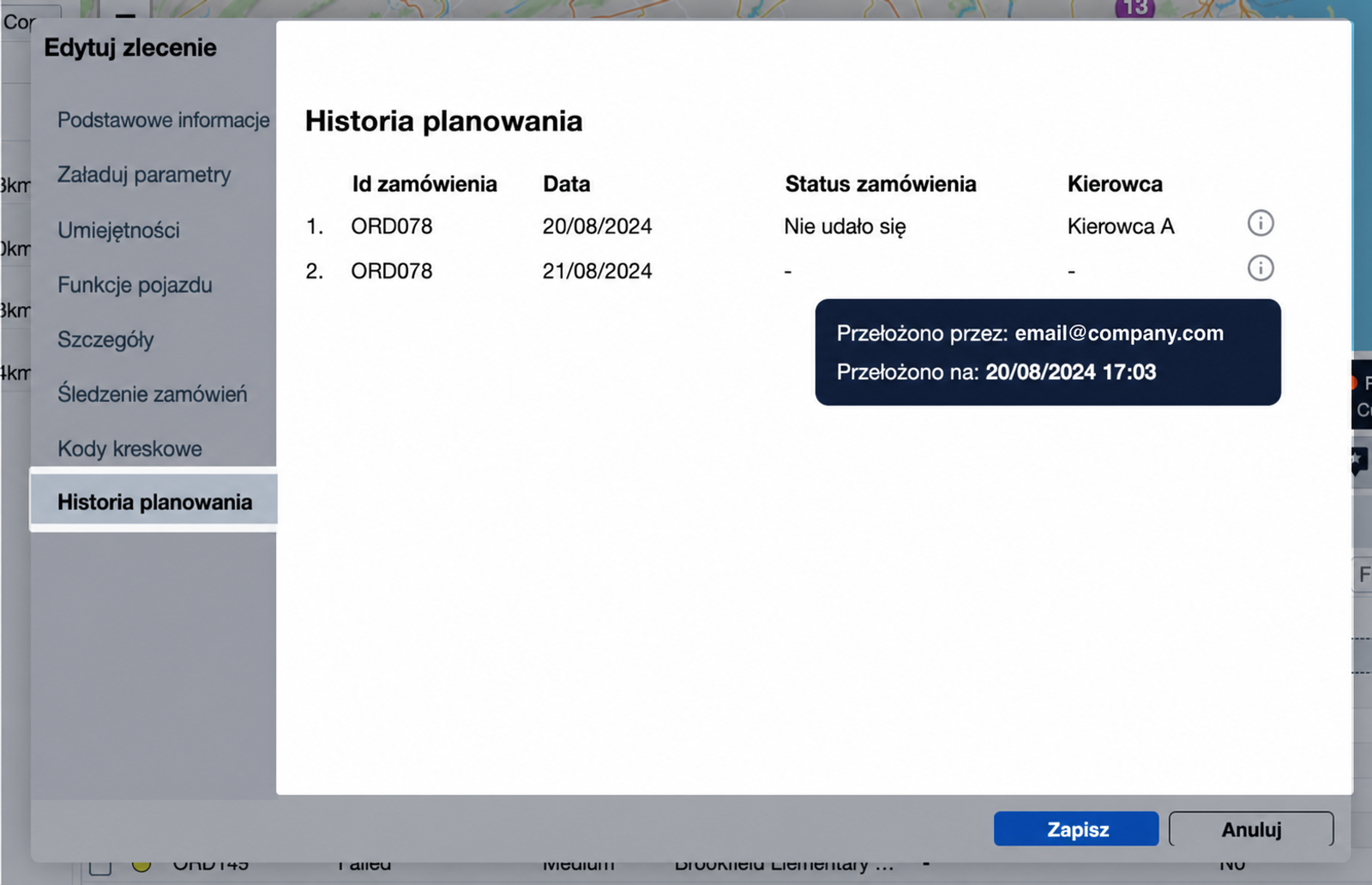
Task: Click Status zamówienia column header
Action: point(881,184)
